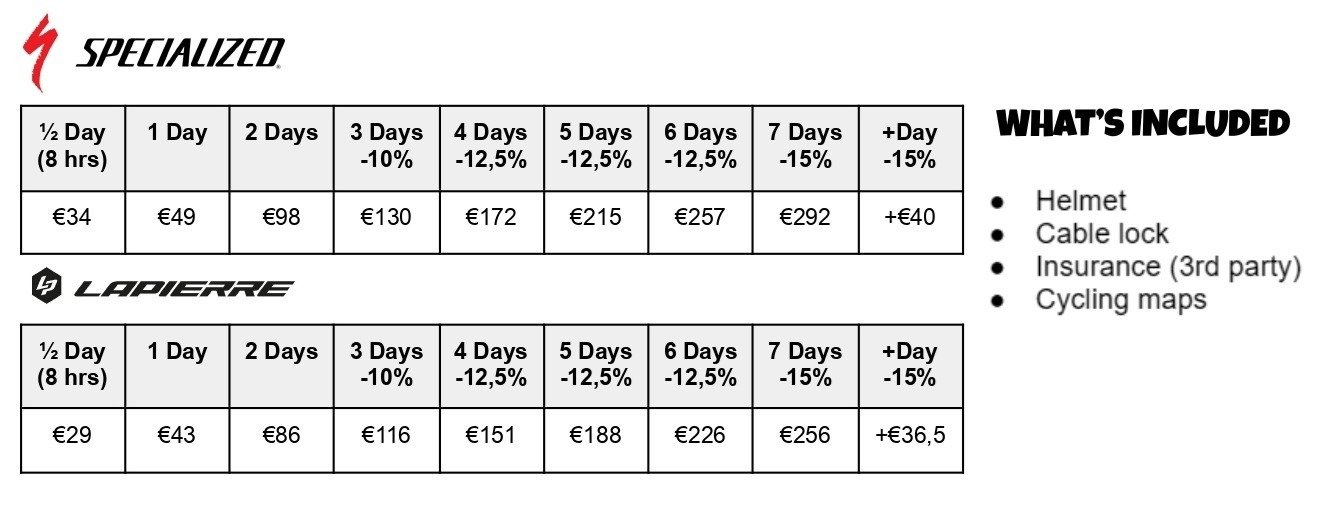Select the Lapierre €43 one-day price
The height and width of the screenshot is (520, 1324).
(x=177, y=435)
